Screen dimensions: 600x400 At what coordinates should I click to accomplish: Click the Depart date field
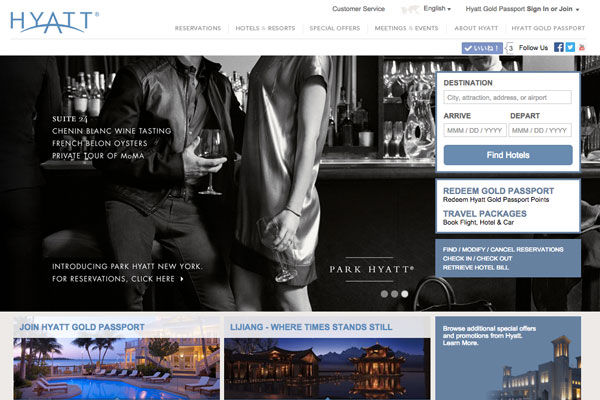tap(540, 130)
